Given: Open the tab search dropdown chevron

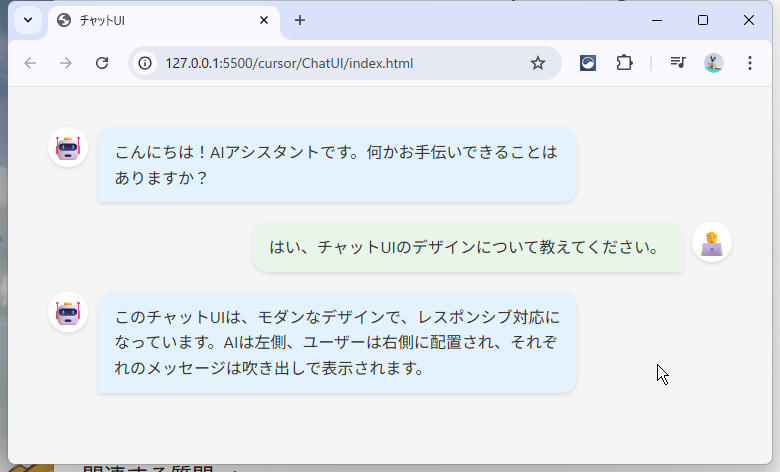Looking at the screenshot, I should [28, 20].
